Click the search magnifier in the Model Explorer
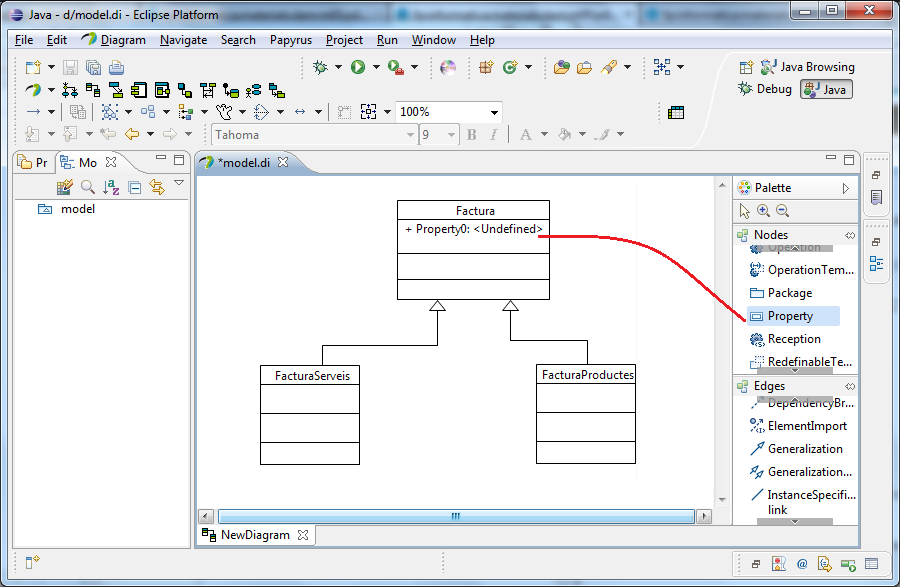 tap(88, 187)
